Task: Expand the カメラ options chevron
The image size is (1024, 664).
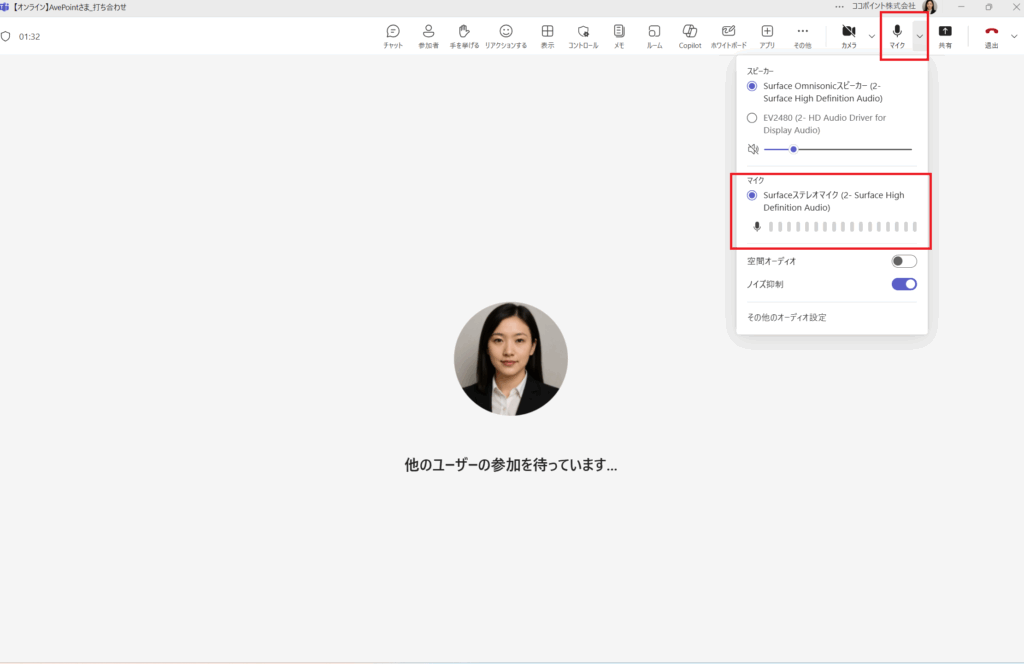Action: coord(871,37)
